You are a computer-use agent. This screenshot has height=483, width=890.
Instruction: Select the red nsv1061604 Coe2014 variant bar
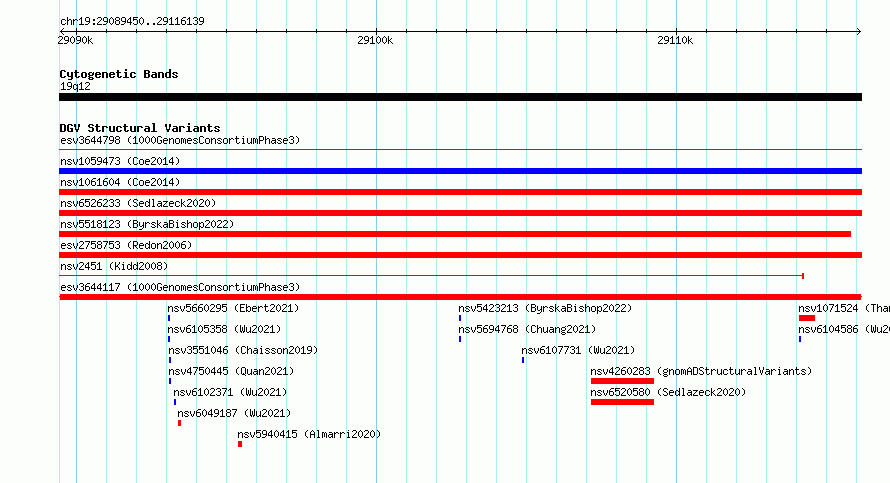460,192
